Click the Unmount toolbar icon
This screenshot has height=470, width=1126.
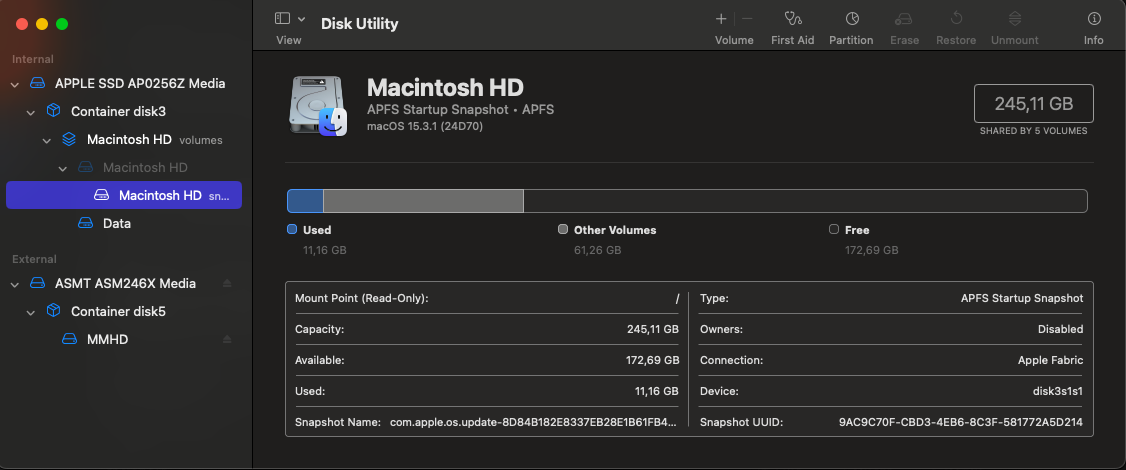pos(1015,19)
